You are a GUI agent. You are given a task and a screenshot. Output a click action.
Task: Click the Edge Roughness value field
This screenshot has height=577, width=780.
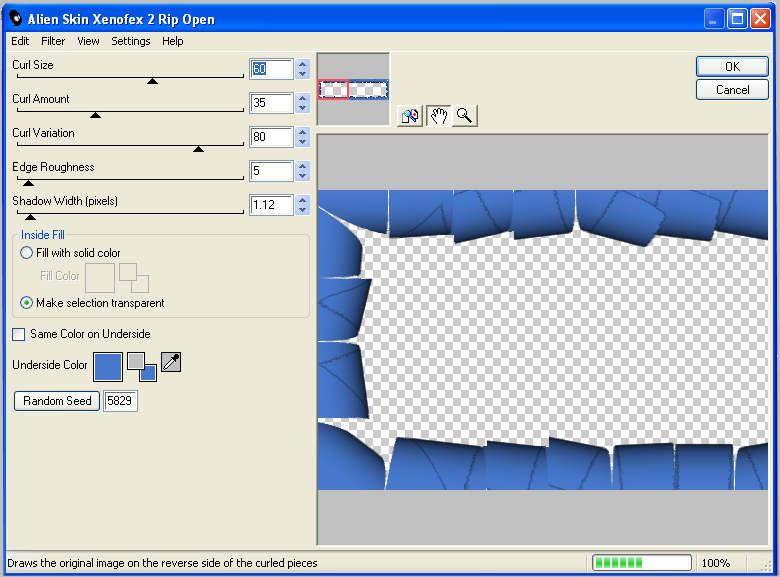271,171
